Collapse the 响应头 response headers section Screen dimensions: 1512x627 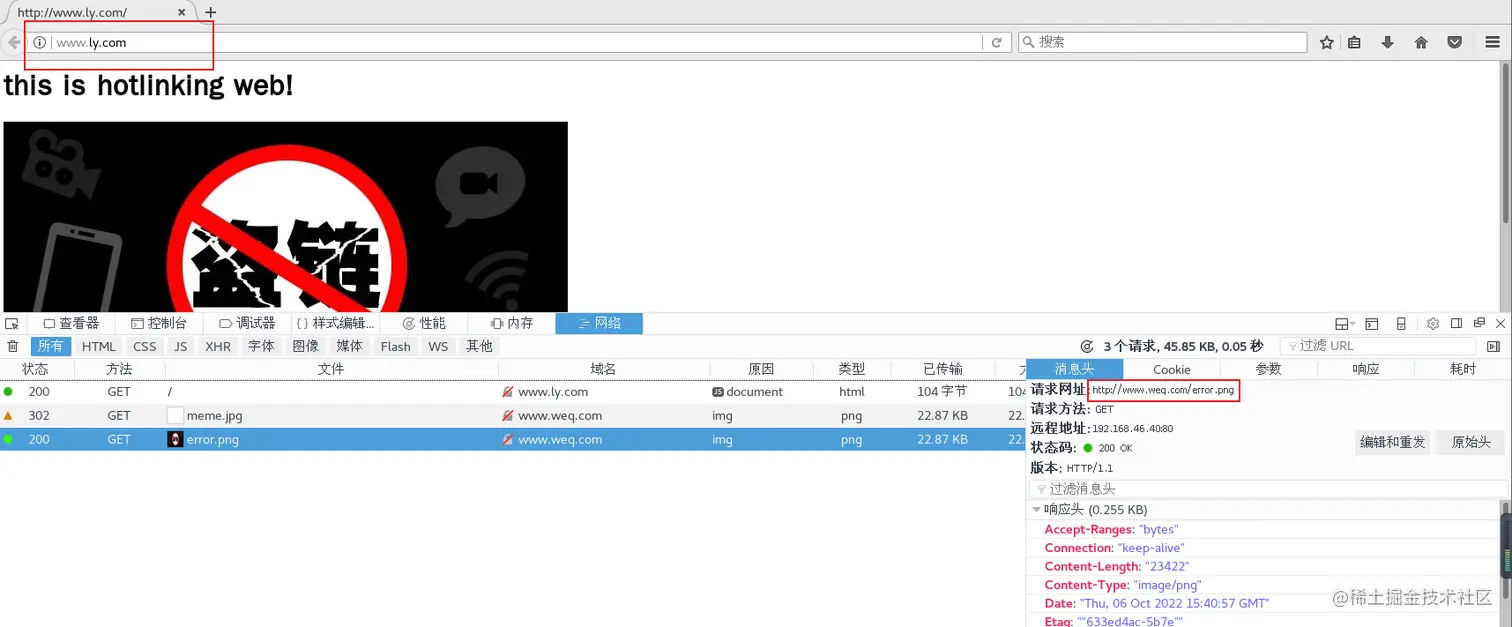point(1037,509)
